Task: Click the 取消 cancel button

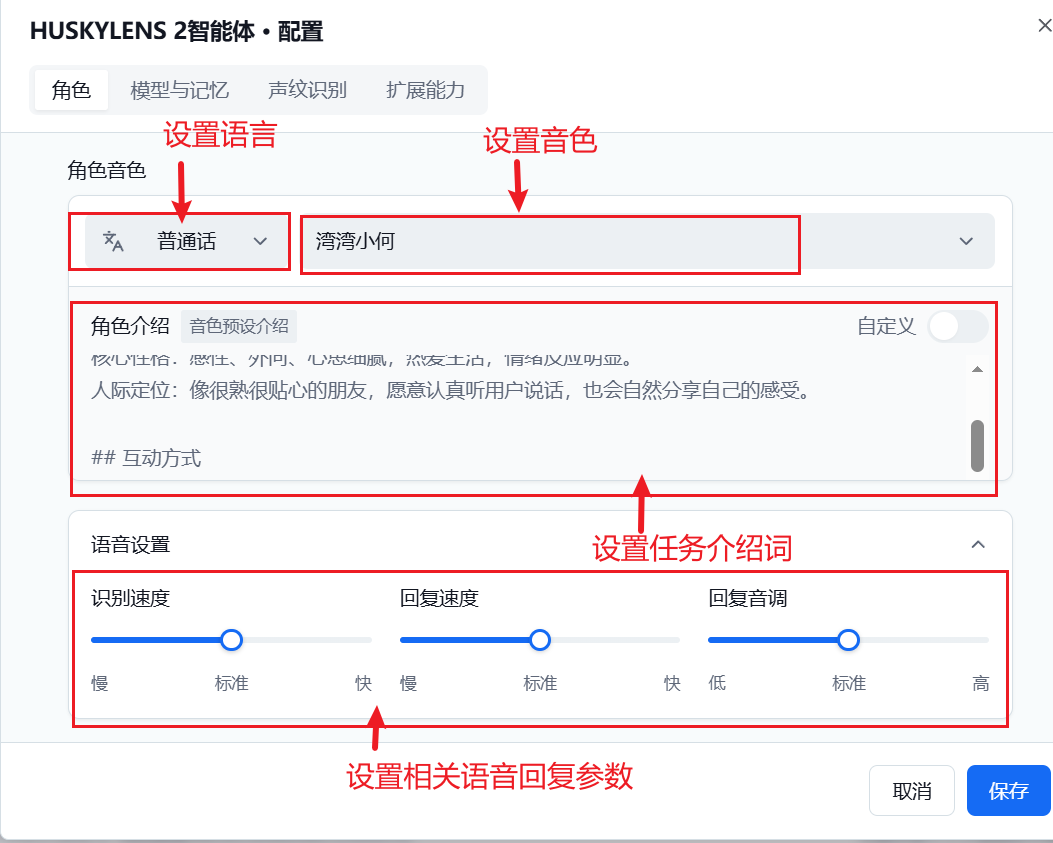Action: click(x=911, y=791)
